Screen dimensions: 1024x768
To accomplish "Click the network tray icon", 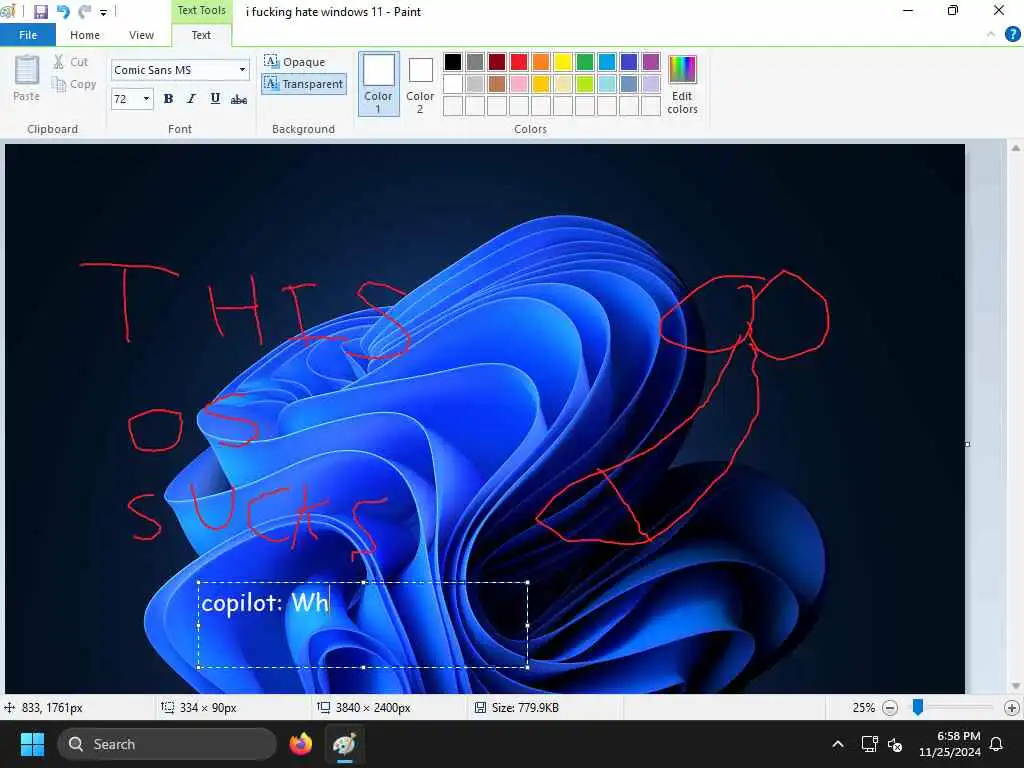I will click(x=869, y=744).
